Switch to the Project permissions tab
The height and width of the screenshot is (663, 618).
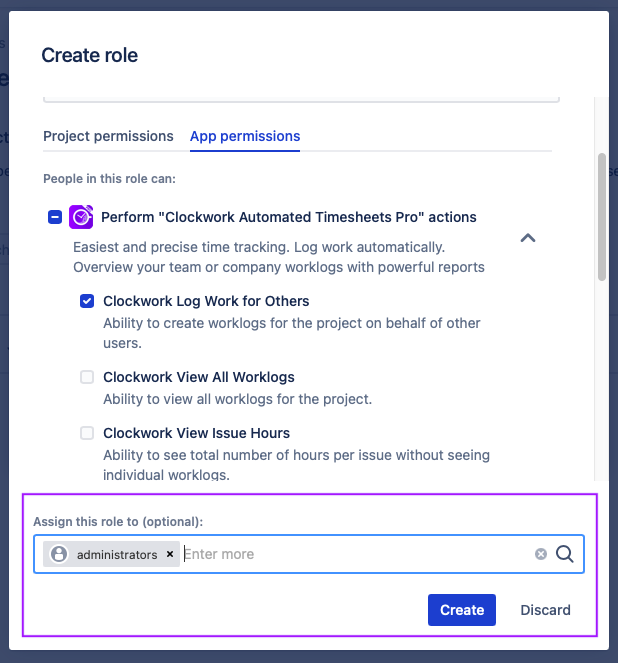point(108,136)
